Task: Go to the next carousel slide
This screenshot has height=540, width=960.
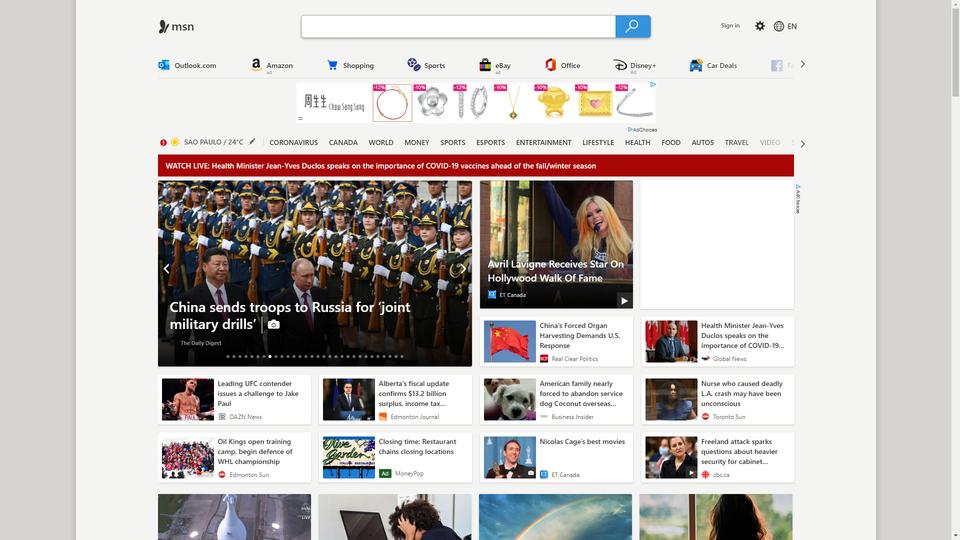Action: pyautogui.click(x=463, y=268)
